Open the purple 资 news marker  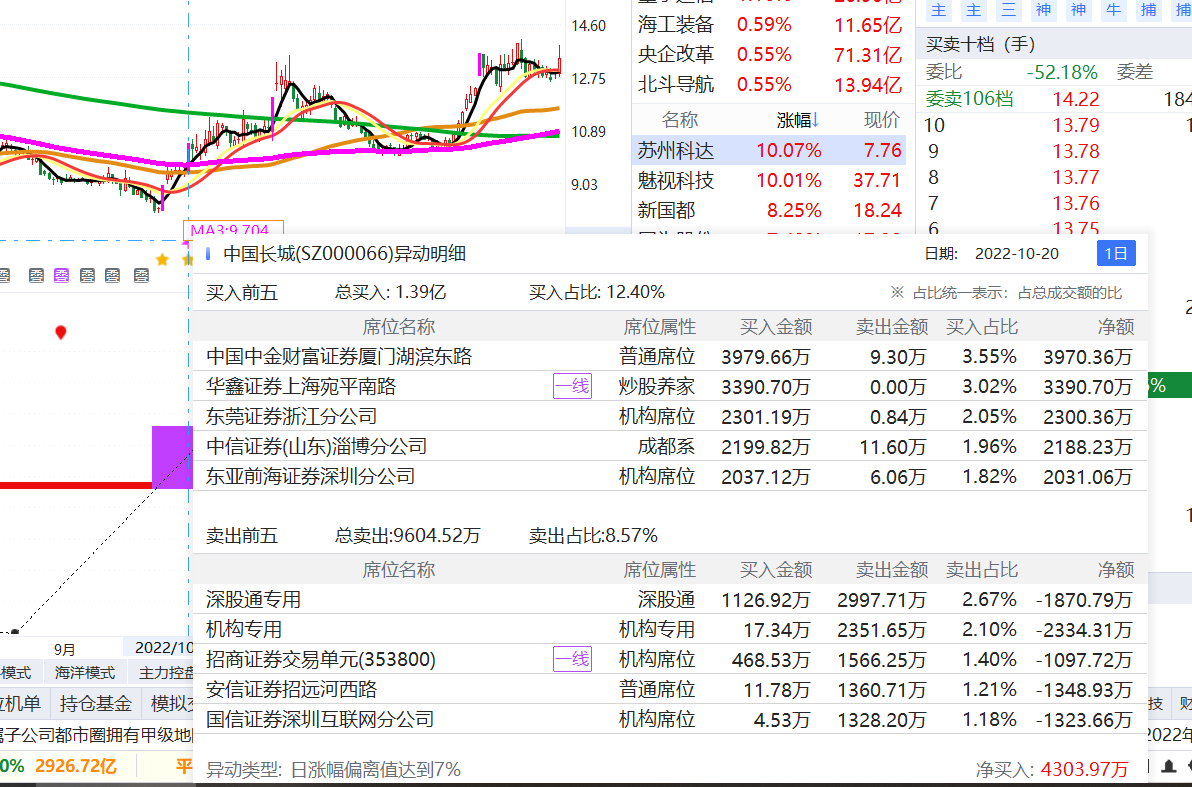pos(62,275)
